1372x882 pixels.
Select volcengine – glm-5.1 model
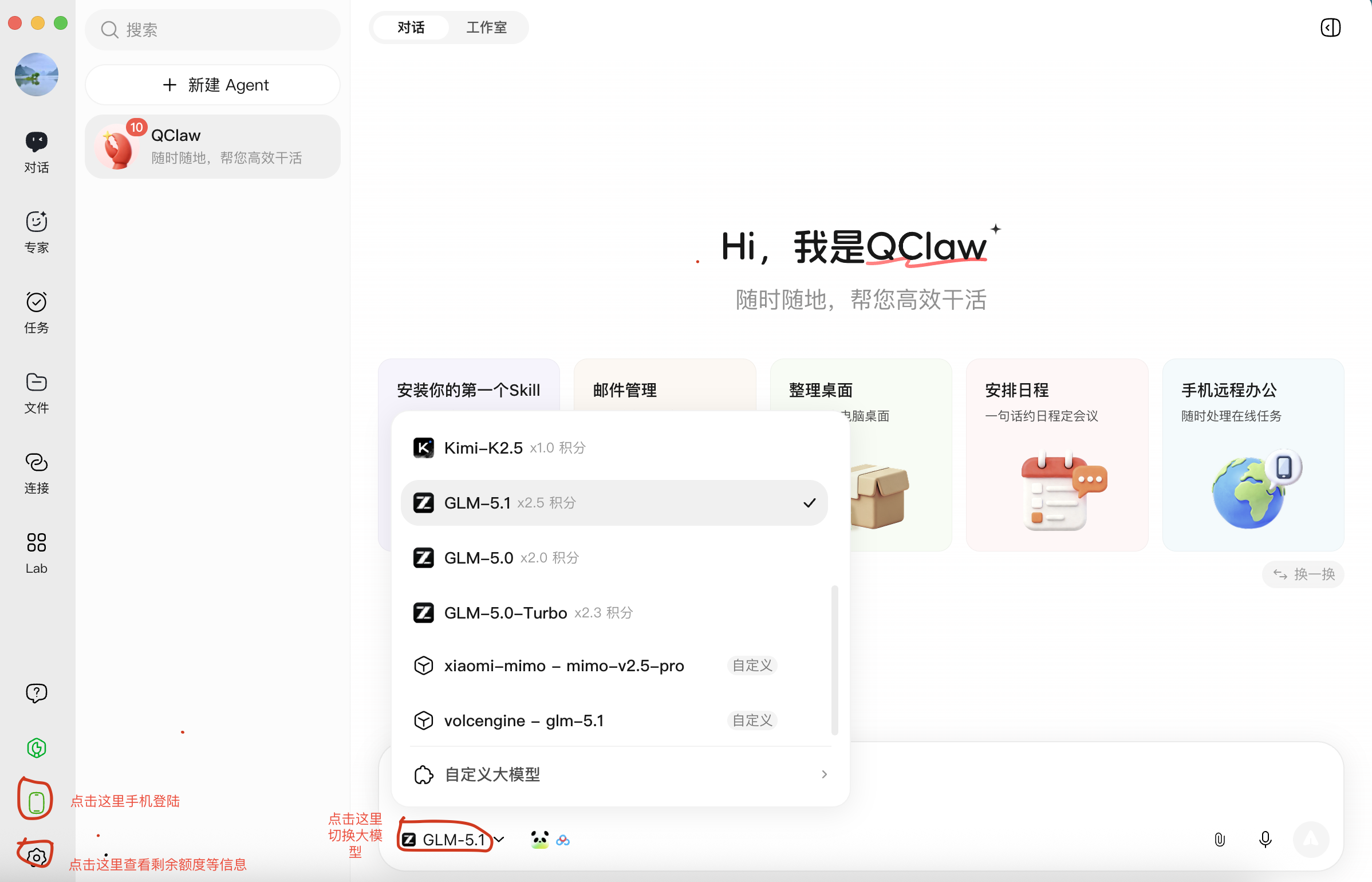tap(614, 720)
